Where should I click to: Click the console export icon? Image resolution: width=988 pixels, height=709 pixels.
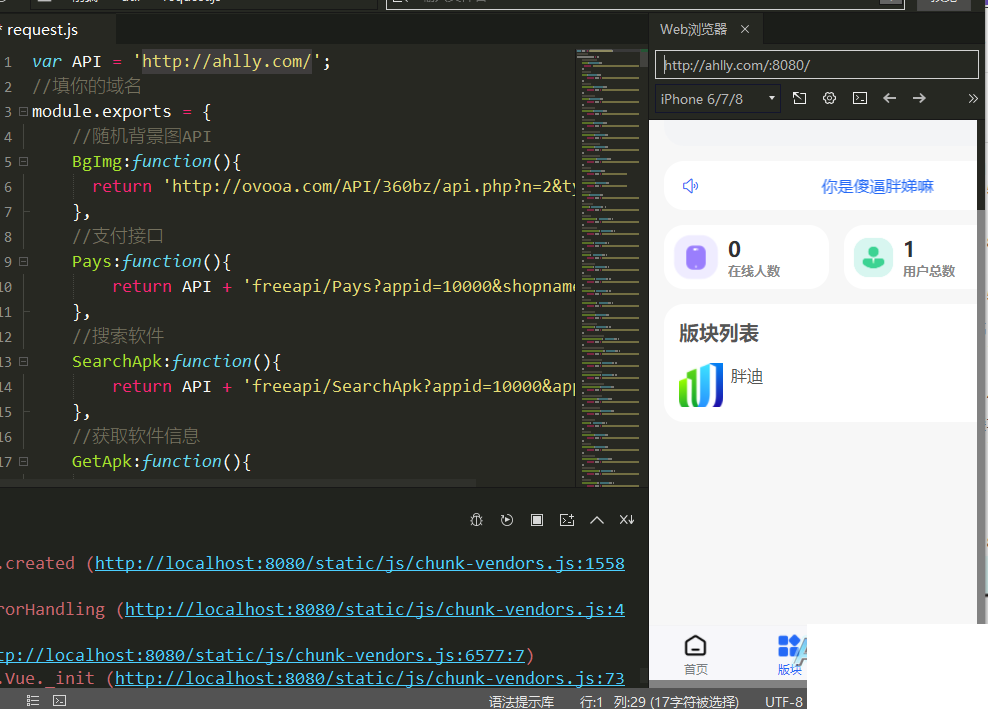[567, 520]
